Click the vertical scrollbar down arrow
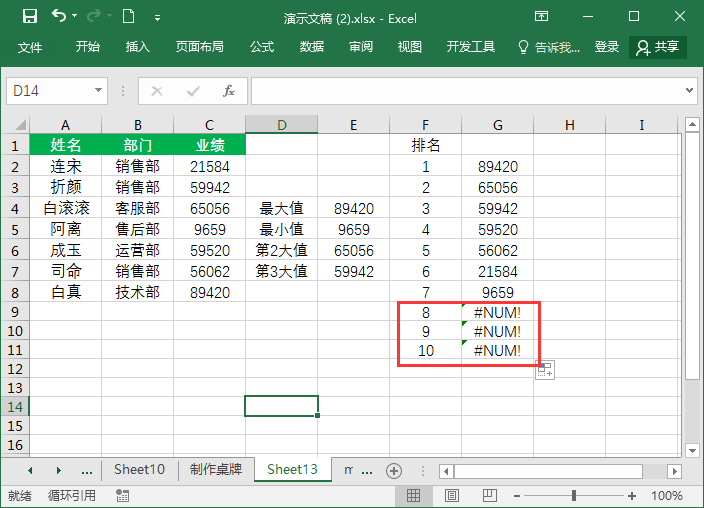 click(x=692, y=450)
